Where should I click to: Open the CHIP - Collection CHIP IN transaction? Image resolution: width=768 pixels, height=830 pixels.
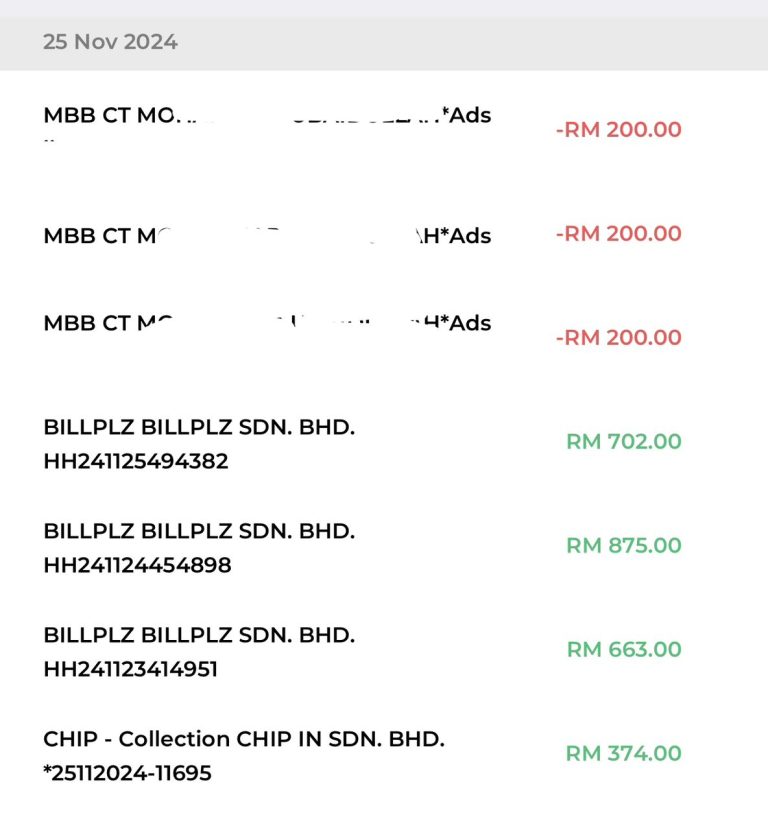click(x=244, y=739)
